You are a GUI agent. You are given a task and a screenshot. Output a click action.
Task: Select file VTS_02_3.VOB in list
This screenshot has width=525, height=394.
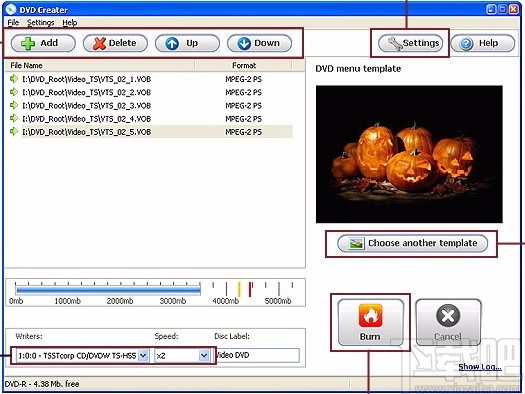point(86,105)
